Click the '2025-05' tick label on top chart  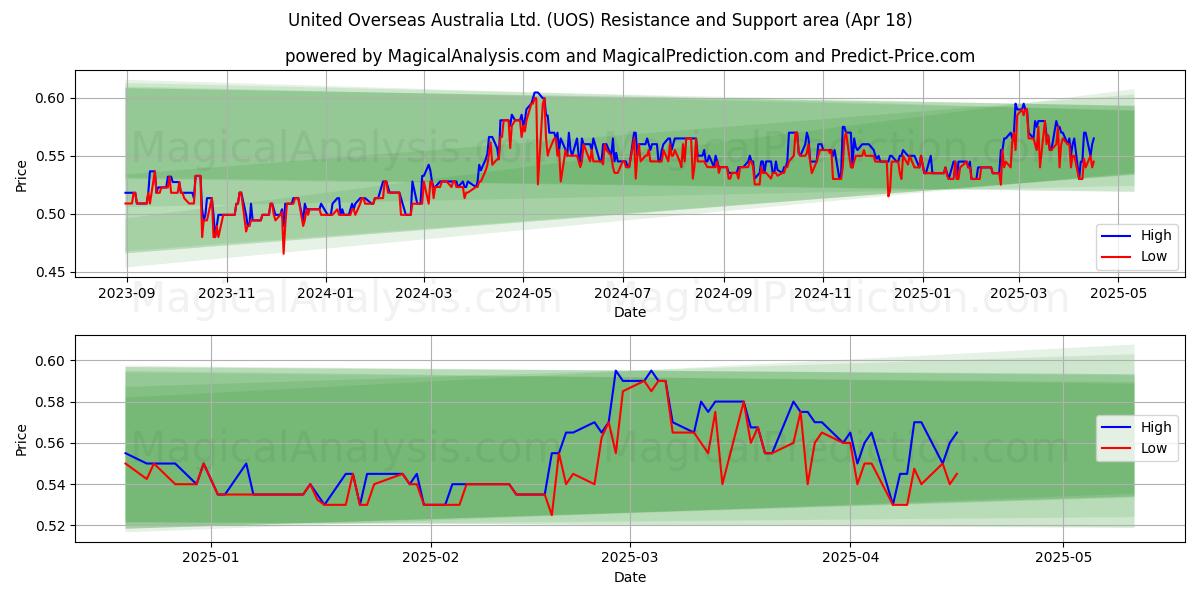tap(1119, 295)
